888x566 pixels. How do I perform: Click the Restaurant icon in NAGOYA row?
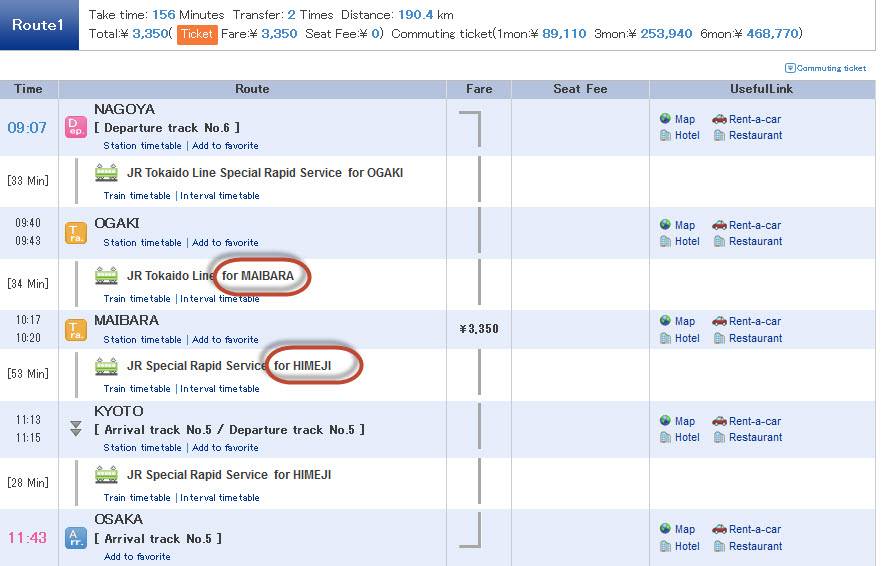[719, 135]
